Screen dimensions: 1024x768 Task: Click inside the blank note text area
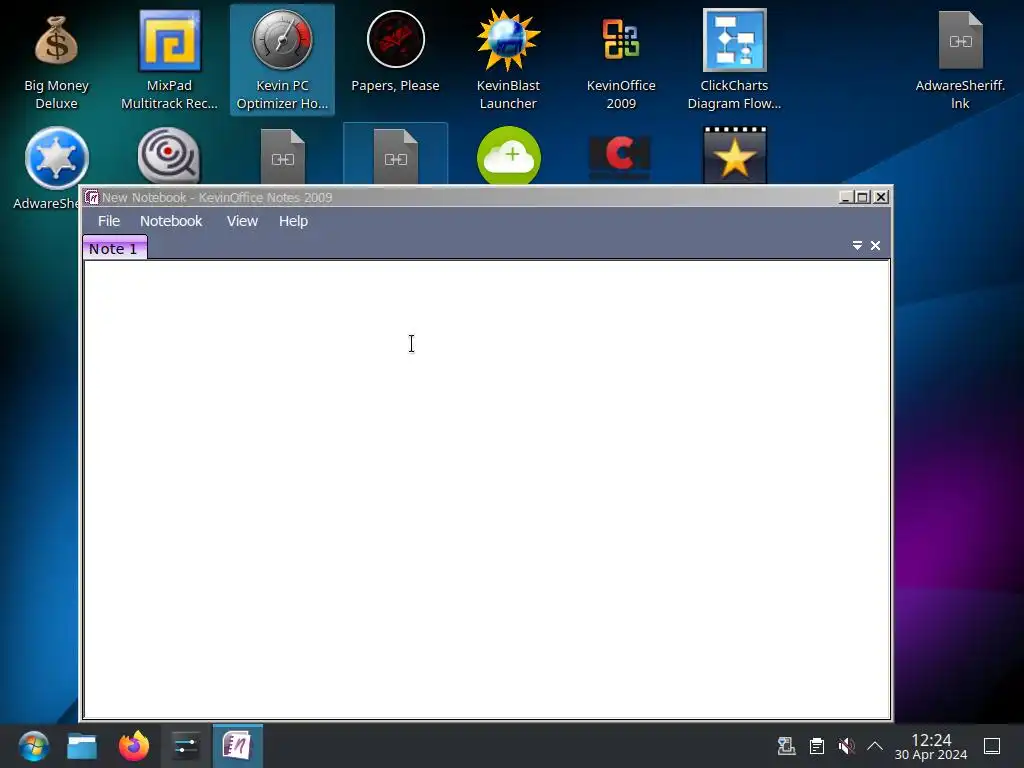coord(487,489)
